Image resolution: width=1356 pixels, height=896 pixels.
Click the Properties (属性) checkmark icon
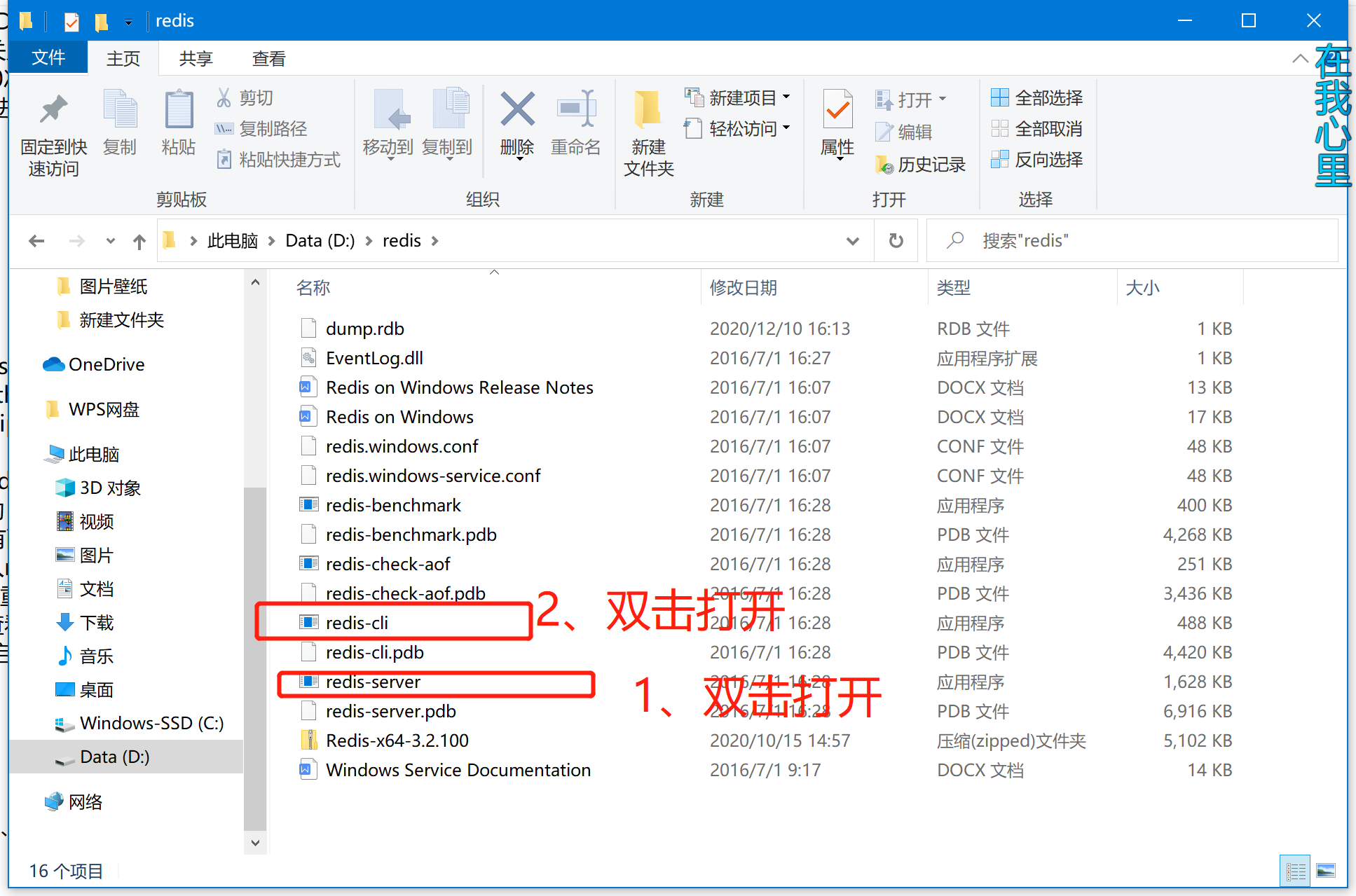pos(837,109)
